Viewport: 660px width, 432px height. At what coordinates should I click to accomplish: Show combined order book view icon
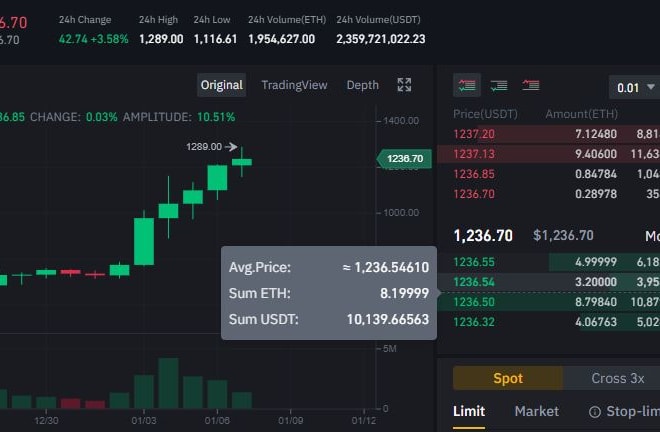(467, 85)
